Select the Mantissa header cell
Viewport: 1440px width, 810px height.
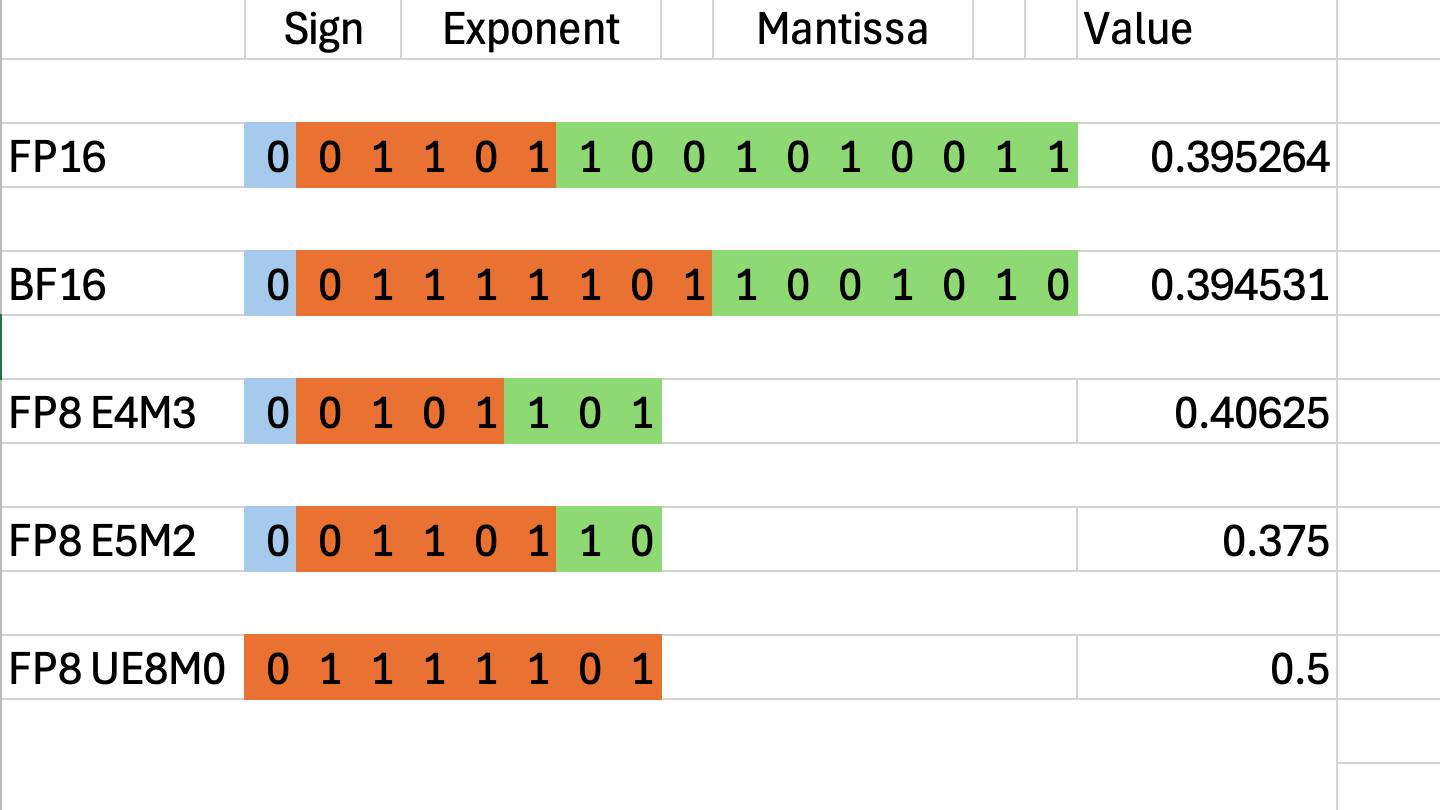pos(842,29)
